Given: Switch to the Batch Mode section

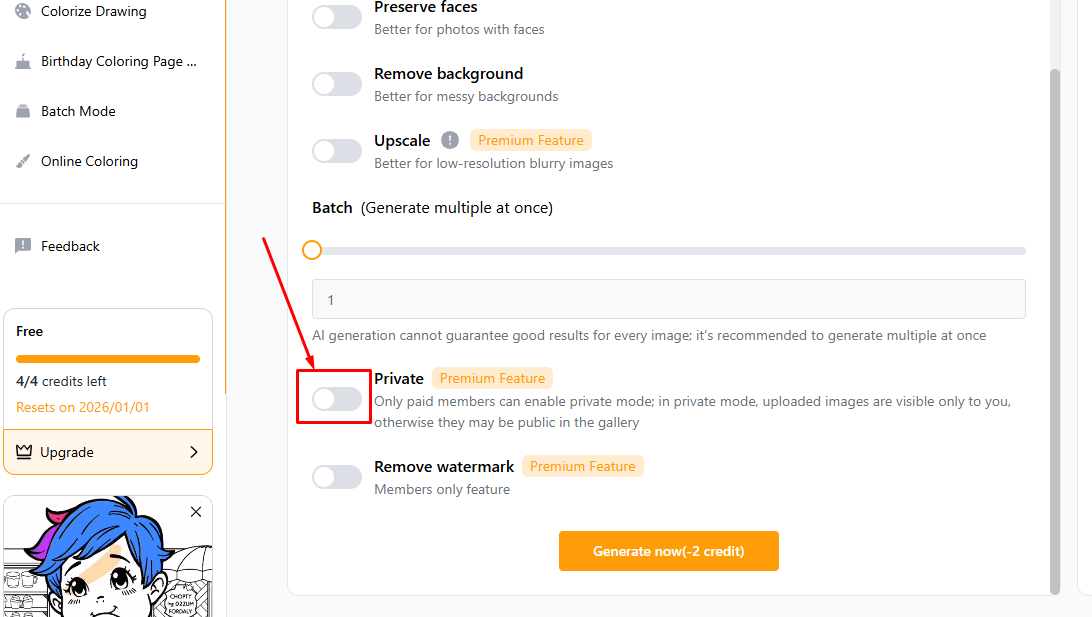Looking at the screenshot, I should pyautogui.click(x=78, y=111).
